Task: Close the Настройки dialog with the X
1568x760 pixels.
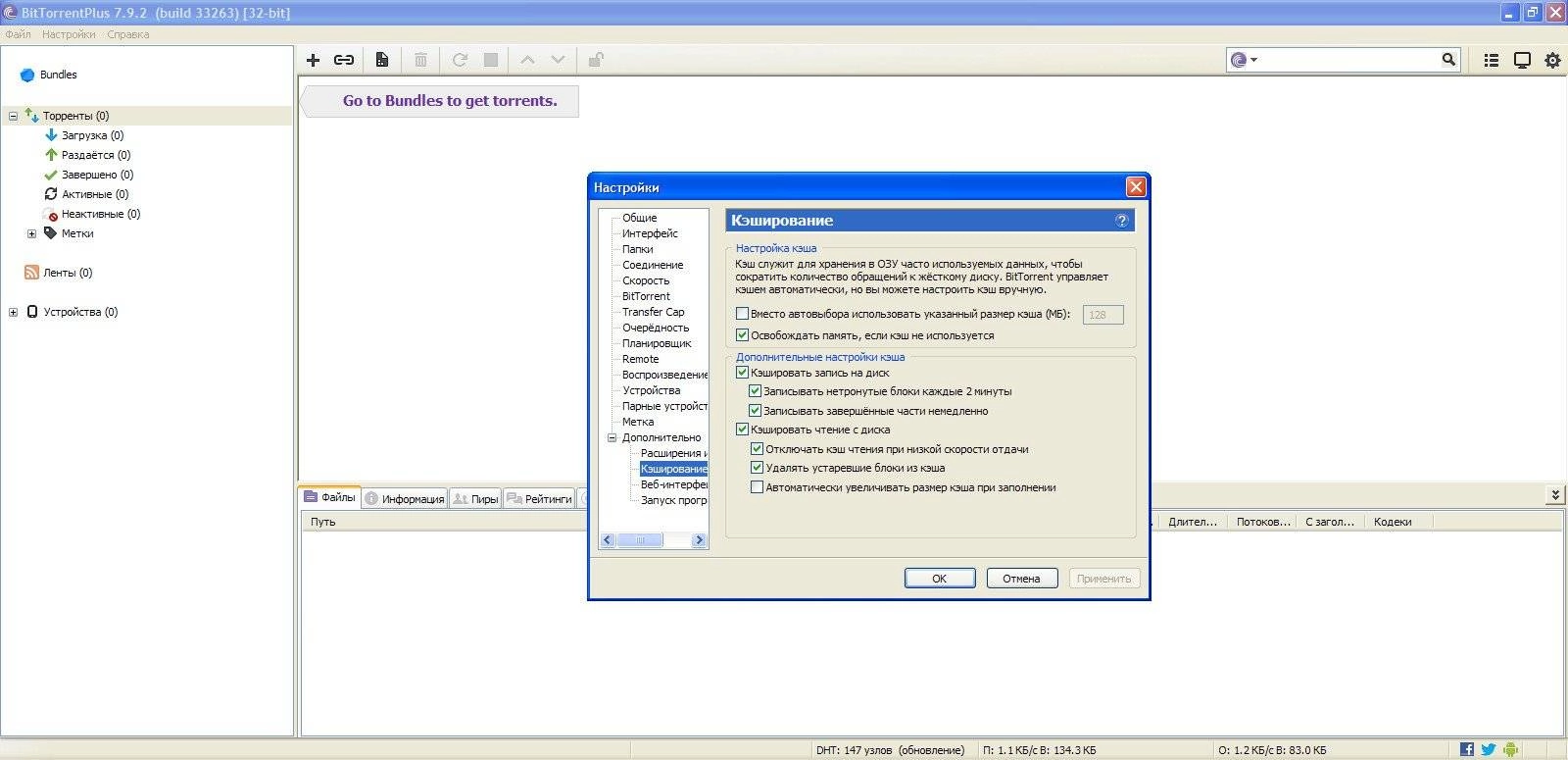Action: pos(1136,187)
